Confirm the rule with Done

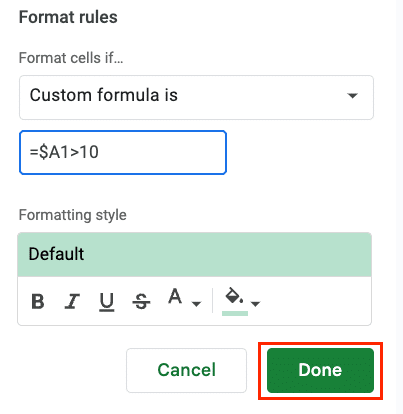[x=320, y=370]
